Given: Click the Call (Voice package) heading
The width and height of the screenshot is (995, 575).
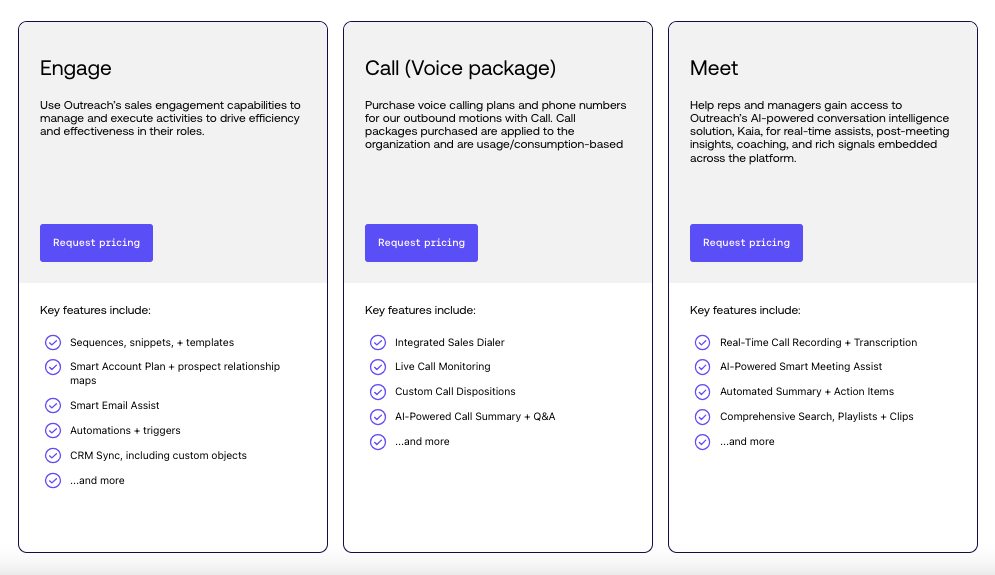Looking at the screenshot, I should pos(460,69).
